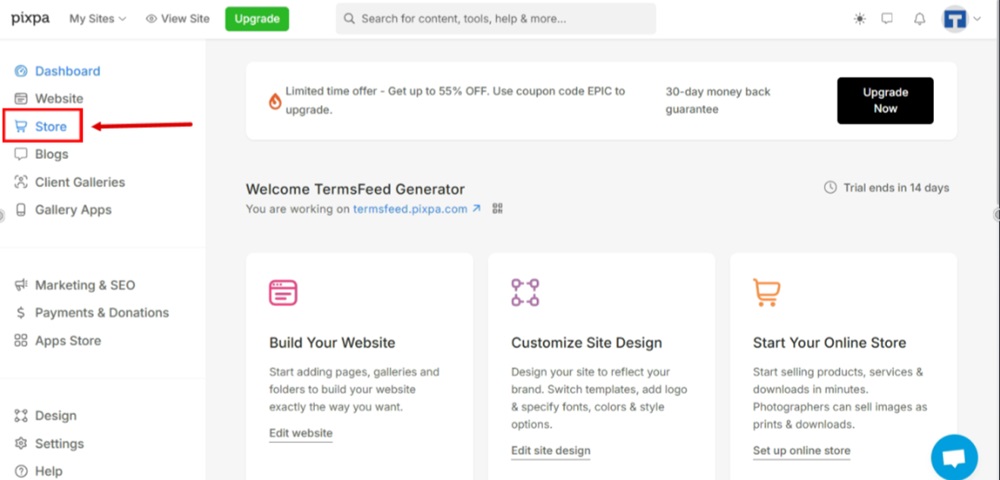Click the 'Customize Site Design' title

587,342
